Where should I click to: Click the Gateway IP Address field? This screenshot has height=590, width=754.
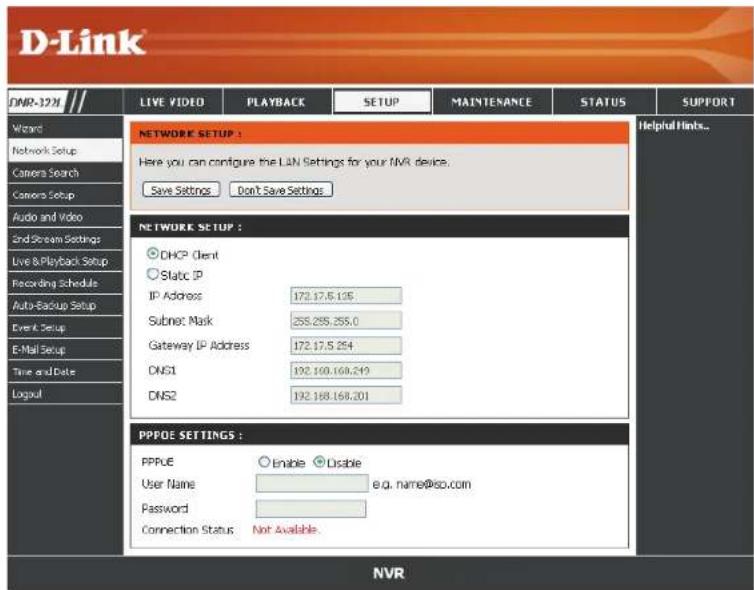(x=346, y=345)
